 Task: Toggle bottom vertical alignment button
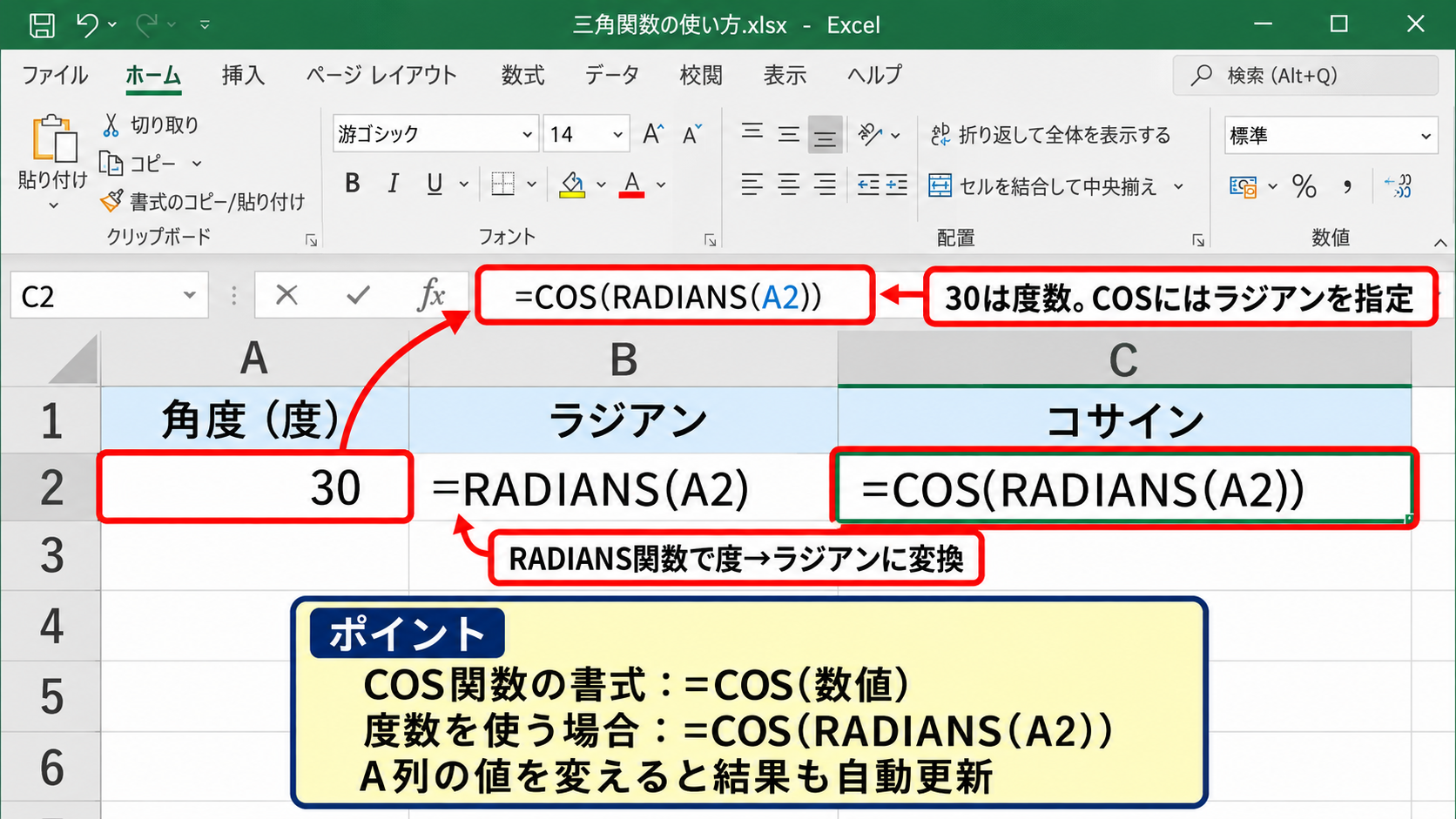[825, 135]
